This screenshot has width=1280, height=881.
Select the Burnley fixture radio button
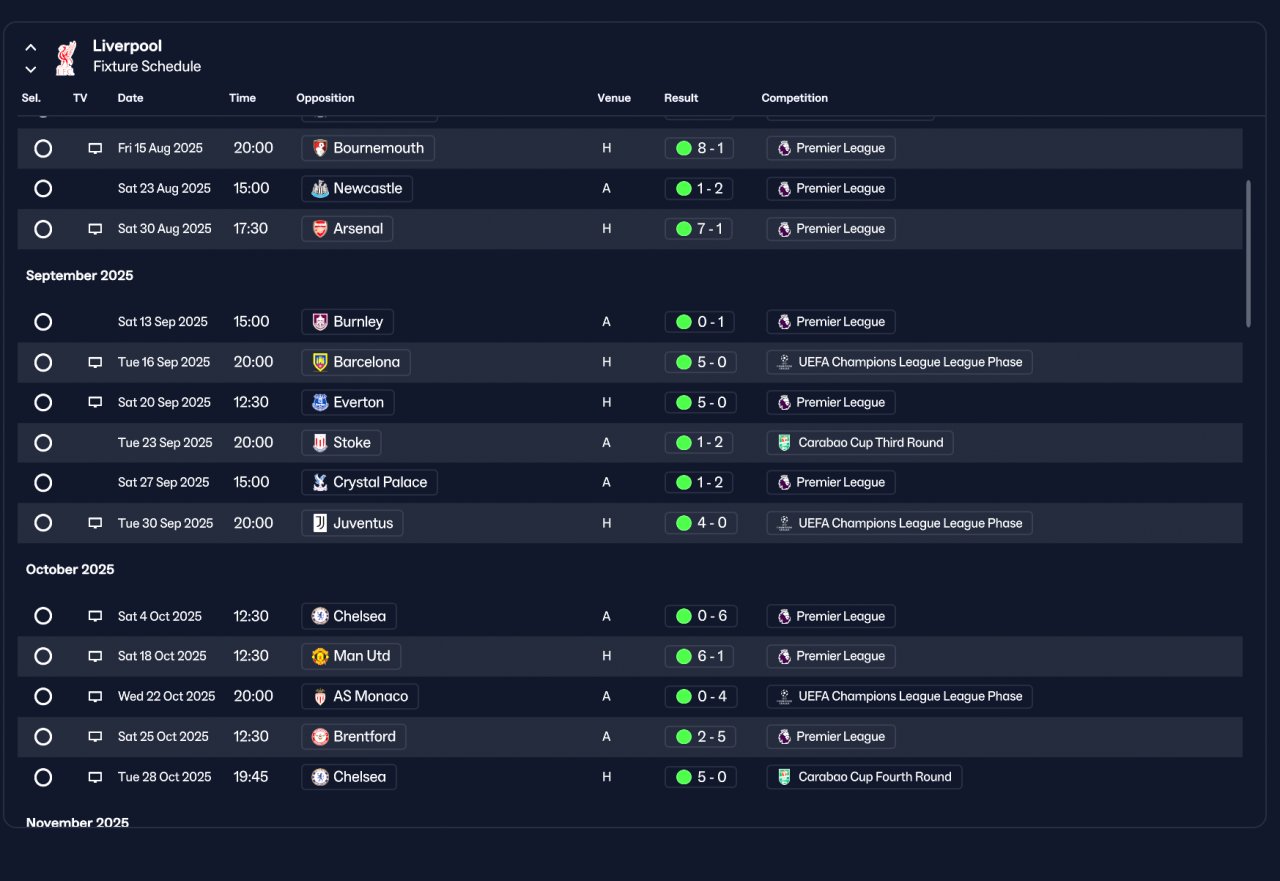tap(43, 322)
